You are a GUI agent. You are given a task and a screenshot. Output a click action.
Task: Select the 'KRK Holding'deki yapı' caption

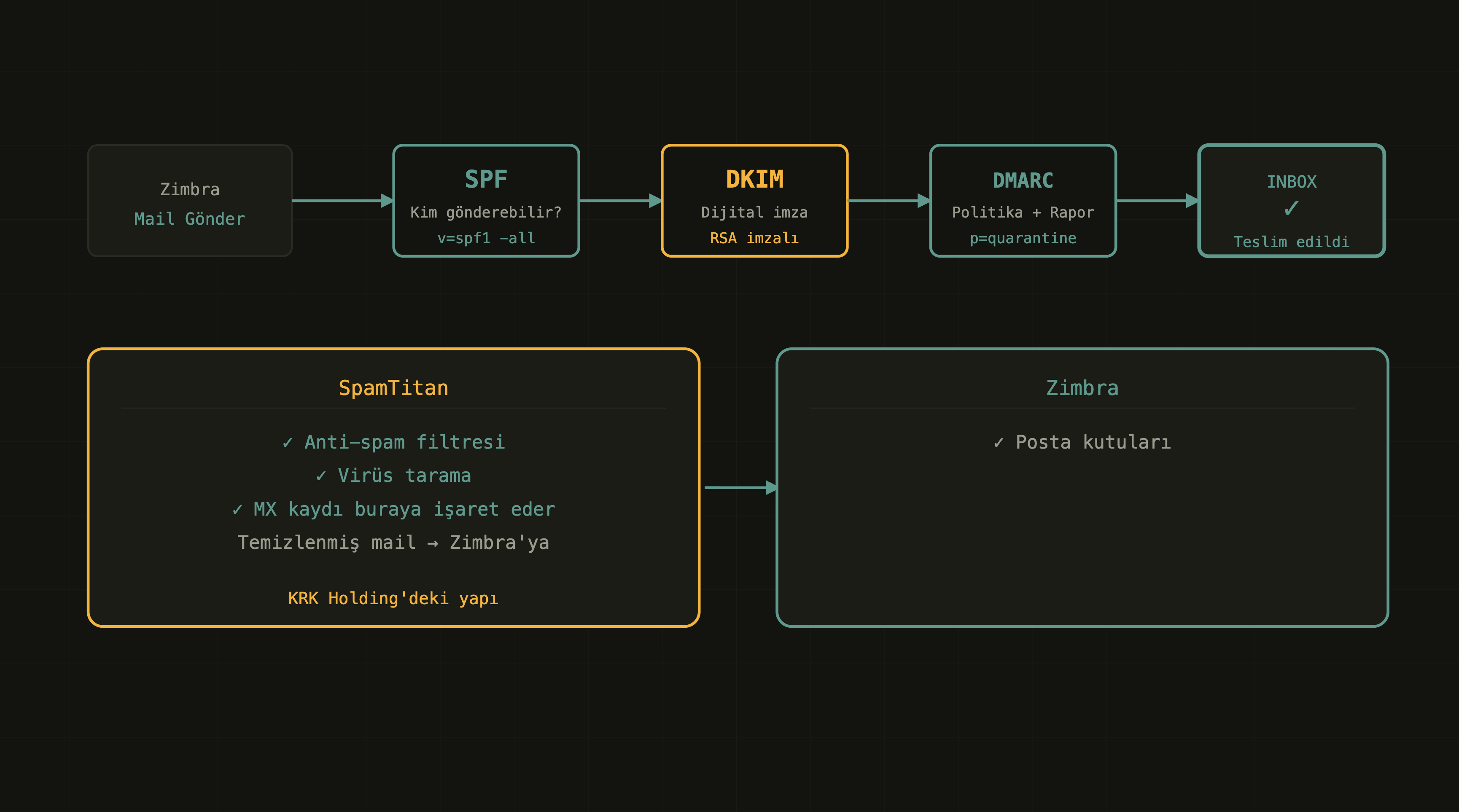[x=394, y=599]
